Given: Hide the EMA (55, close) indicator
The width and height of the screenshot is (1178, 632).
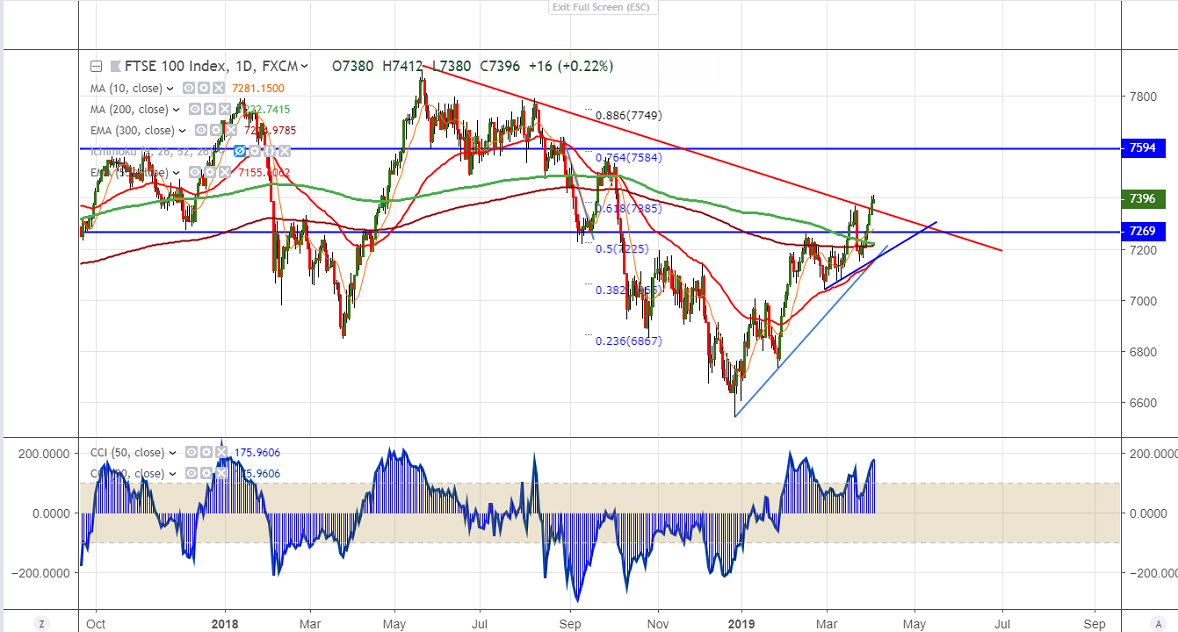Looking at the screenshot, I should [195, 172].
